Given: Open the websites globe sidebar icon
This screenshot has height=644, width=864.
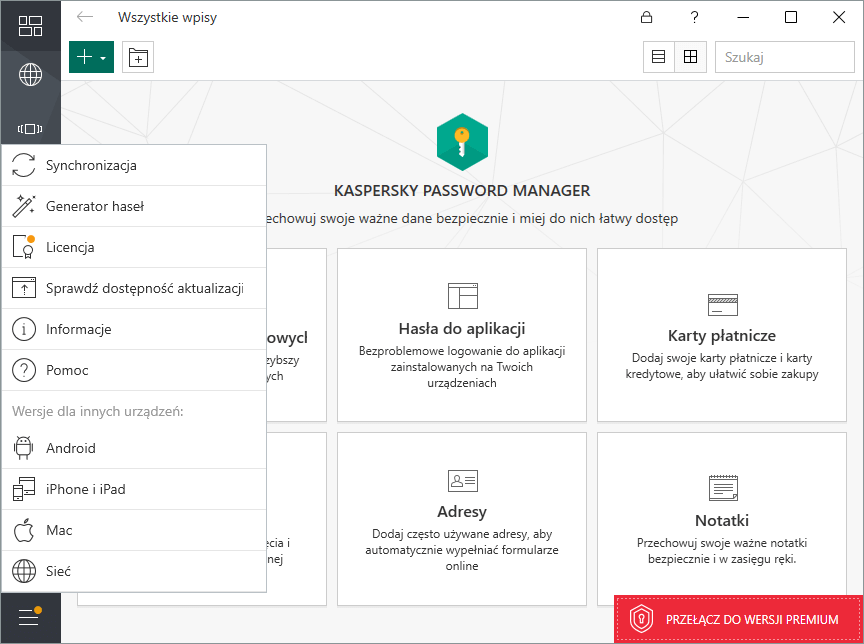Looking at the screenshot, I should pos(30,74).
